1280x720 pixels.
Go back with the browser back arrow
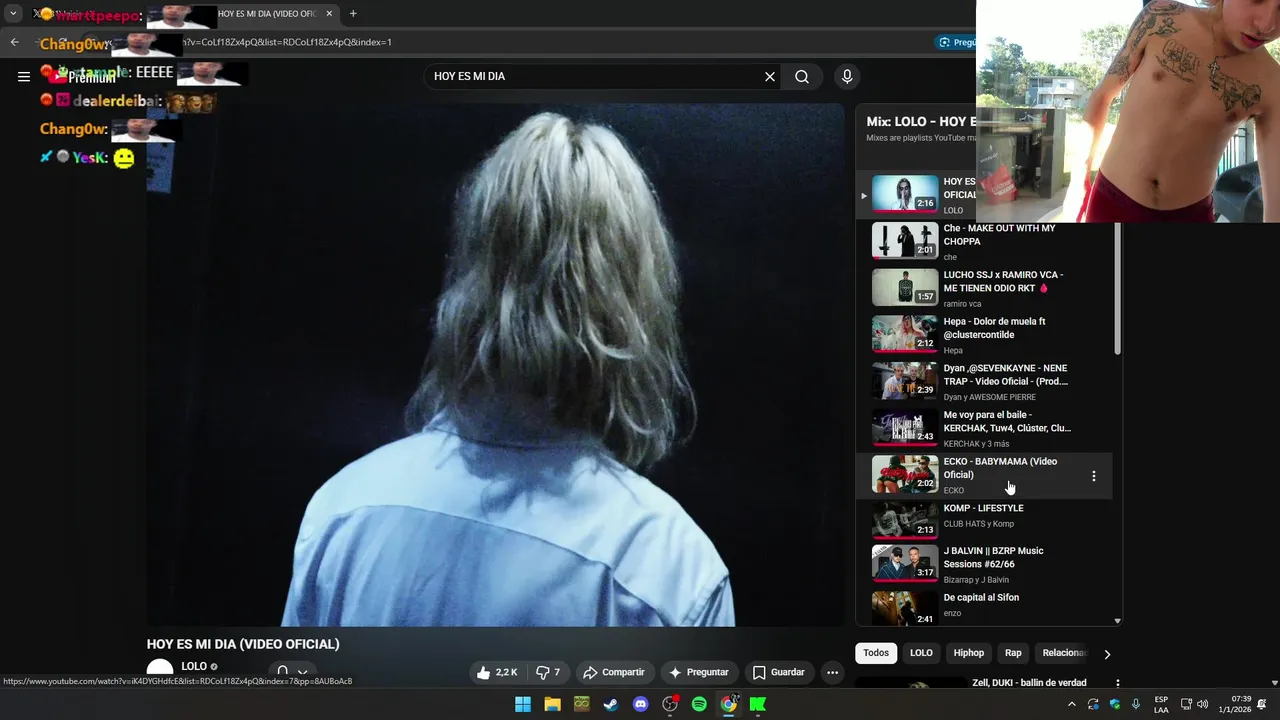(14, 42)
